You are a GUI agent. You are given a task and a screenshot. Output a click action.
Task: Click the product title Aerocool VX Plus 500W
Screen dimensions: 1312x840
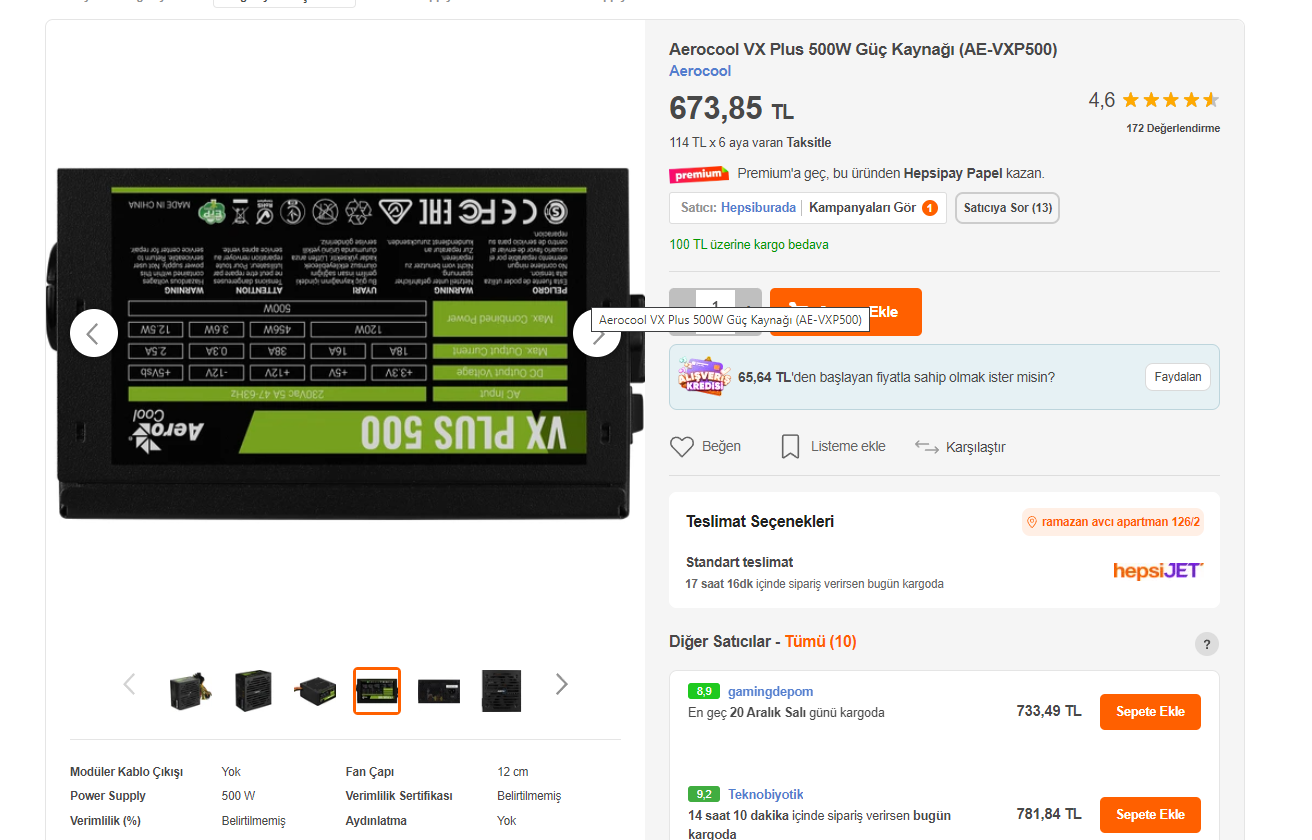pos(863,50)
